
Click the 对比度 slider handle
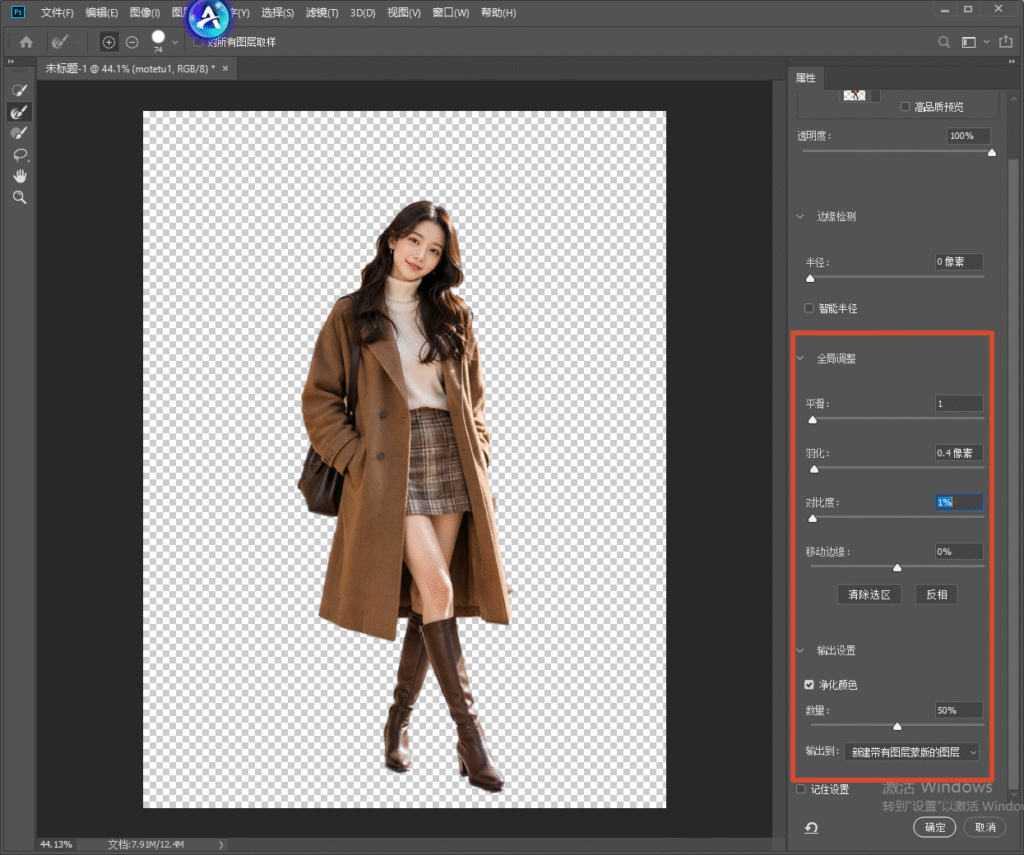point(812,518)
